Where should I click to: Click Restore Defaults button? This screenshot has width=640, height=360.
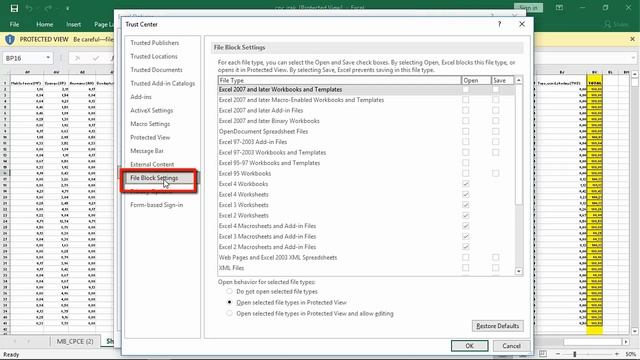(498, 326)
